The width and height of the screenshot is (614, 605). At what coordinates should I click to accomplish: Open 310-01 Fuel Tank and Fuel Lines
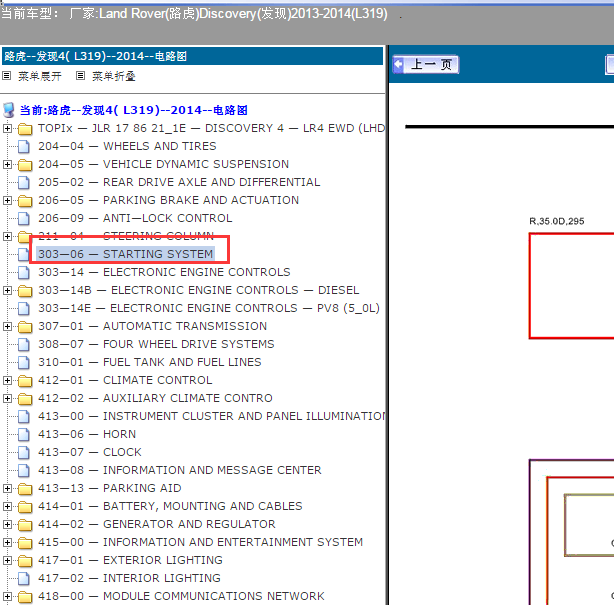[x=150, y=363]
